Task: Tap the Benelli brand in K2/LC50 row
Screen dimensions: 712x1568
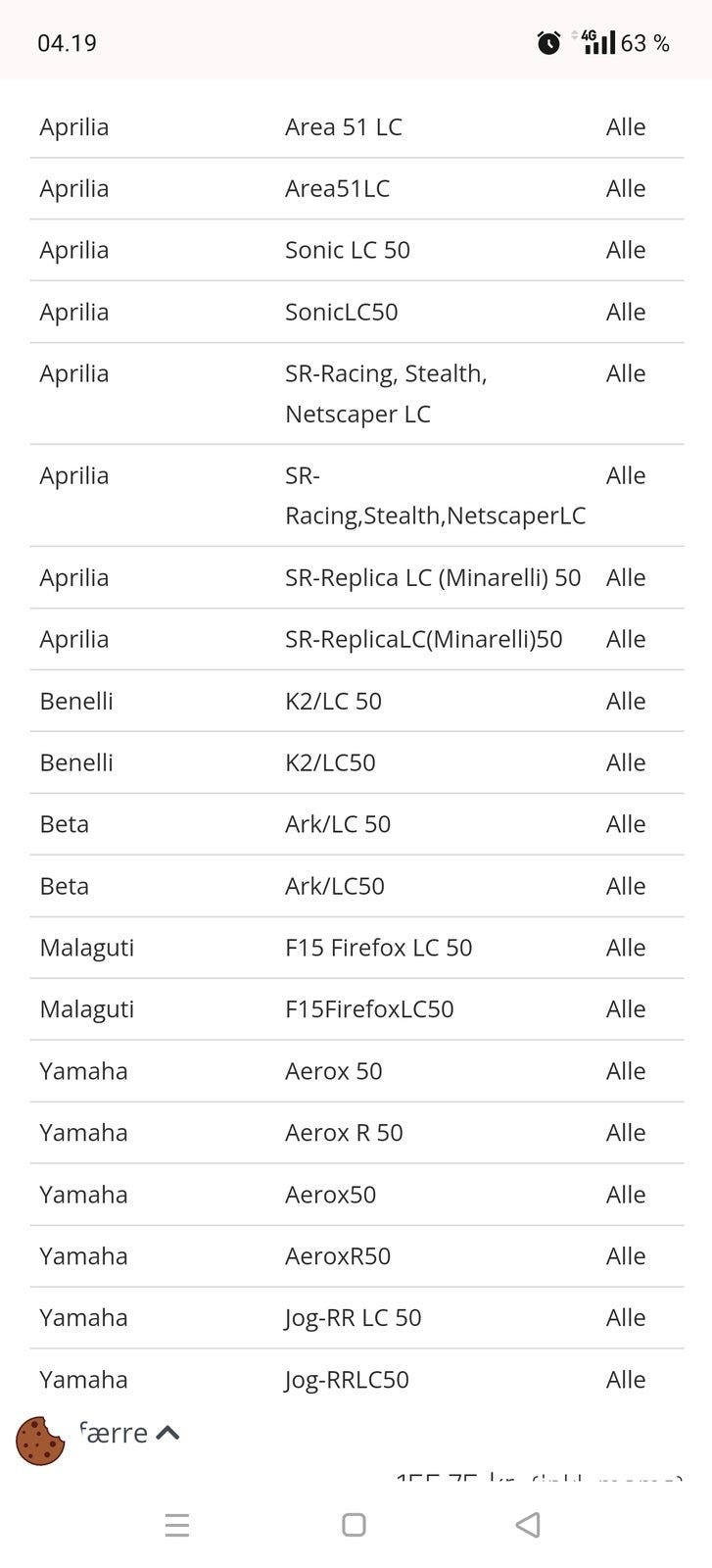Action: tap(76, 763)
